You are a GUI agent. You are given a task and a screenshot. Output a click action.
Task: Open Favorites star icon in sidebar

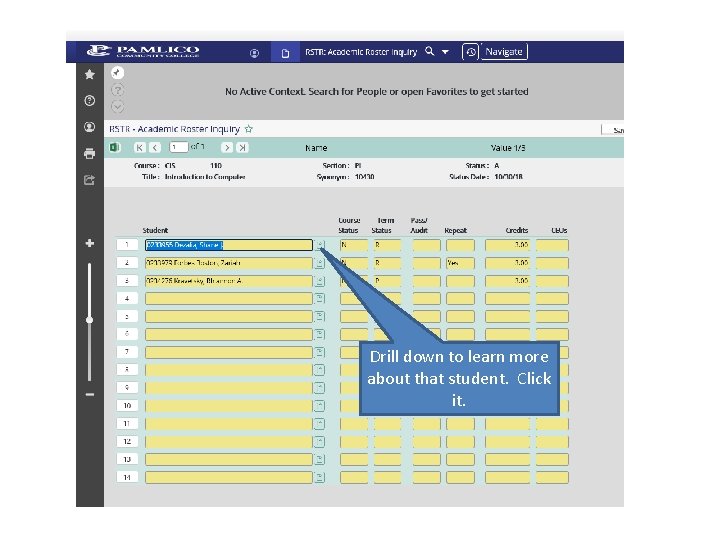(90, 74)
